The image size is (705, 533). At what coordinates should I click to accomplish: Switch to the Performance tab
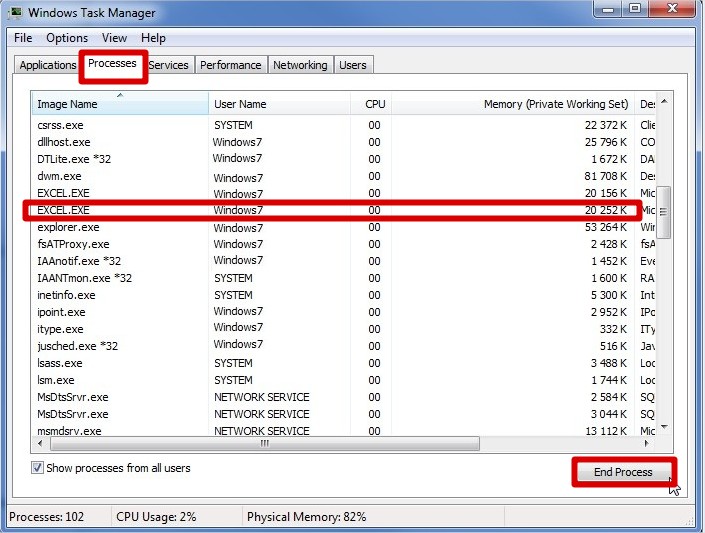point(230,65)
